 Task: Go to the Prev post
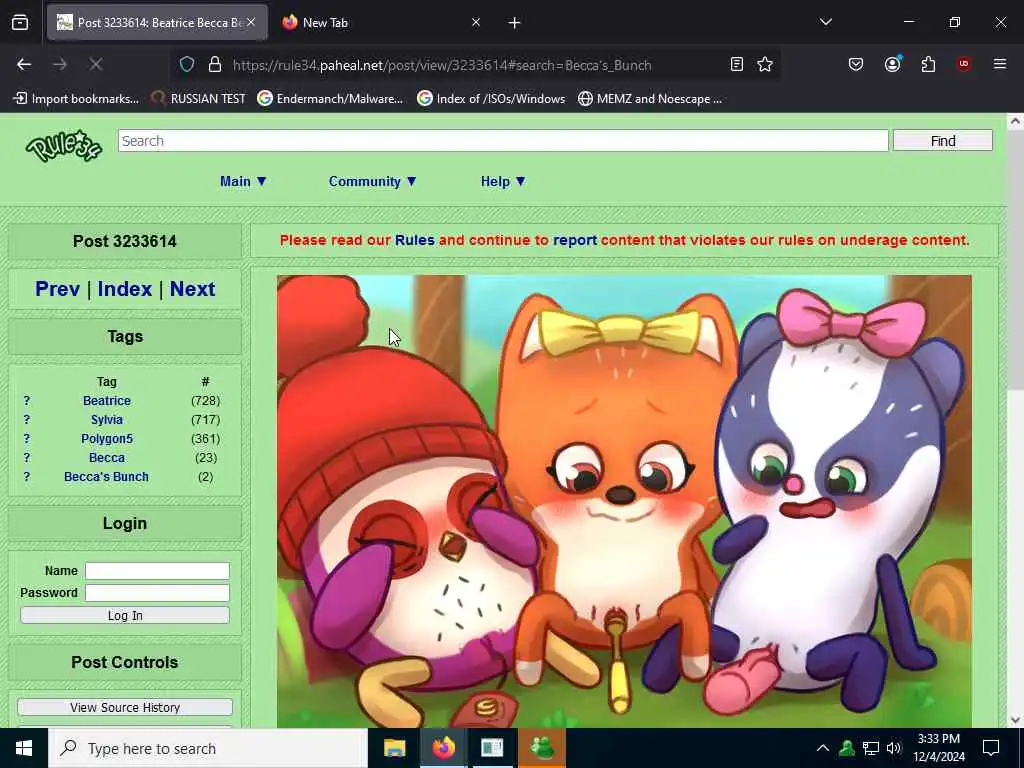[57, 289]
